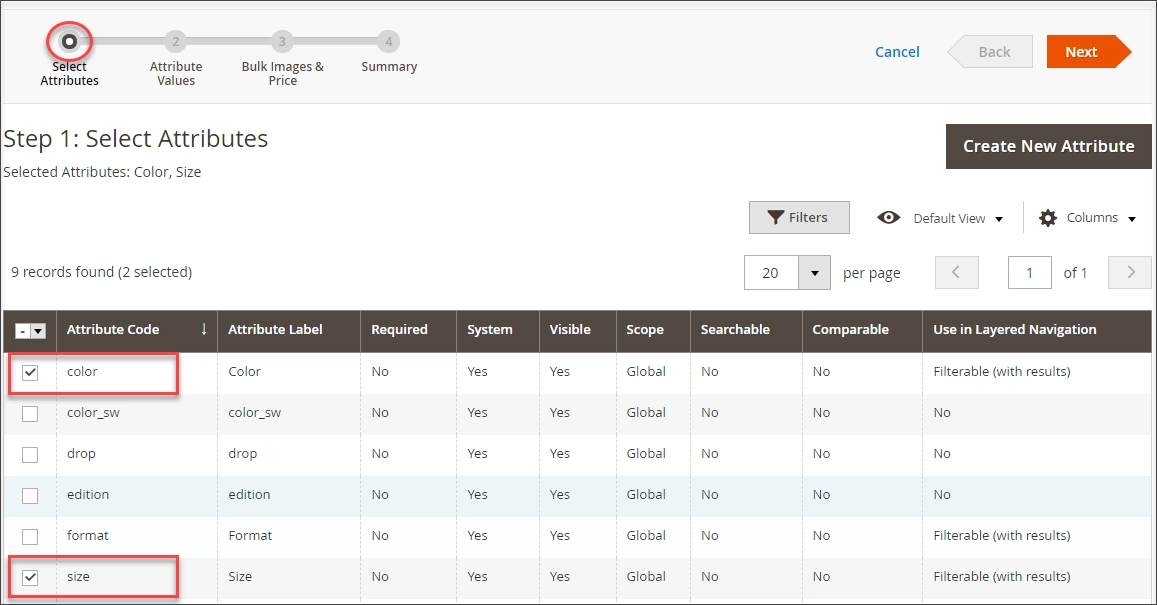Image resolution: width=1157 pixels, height=605 pixels.
Task: Click the gear icon for Columns
Action: coord(1048,218)
